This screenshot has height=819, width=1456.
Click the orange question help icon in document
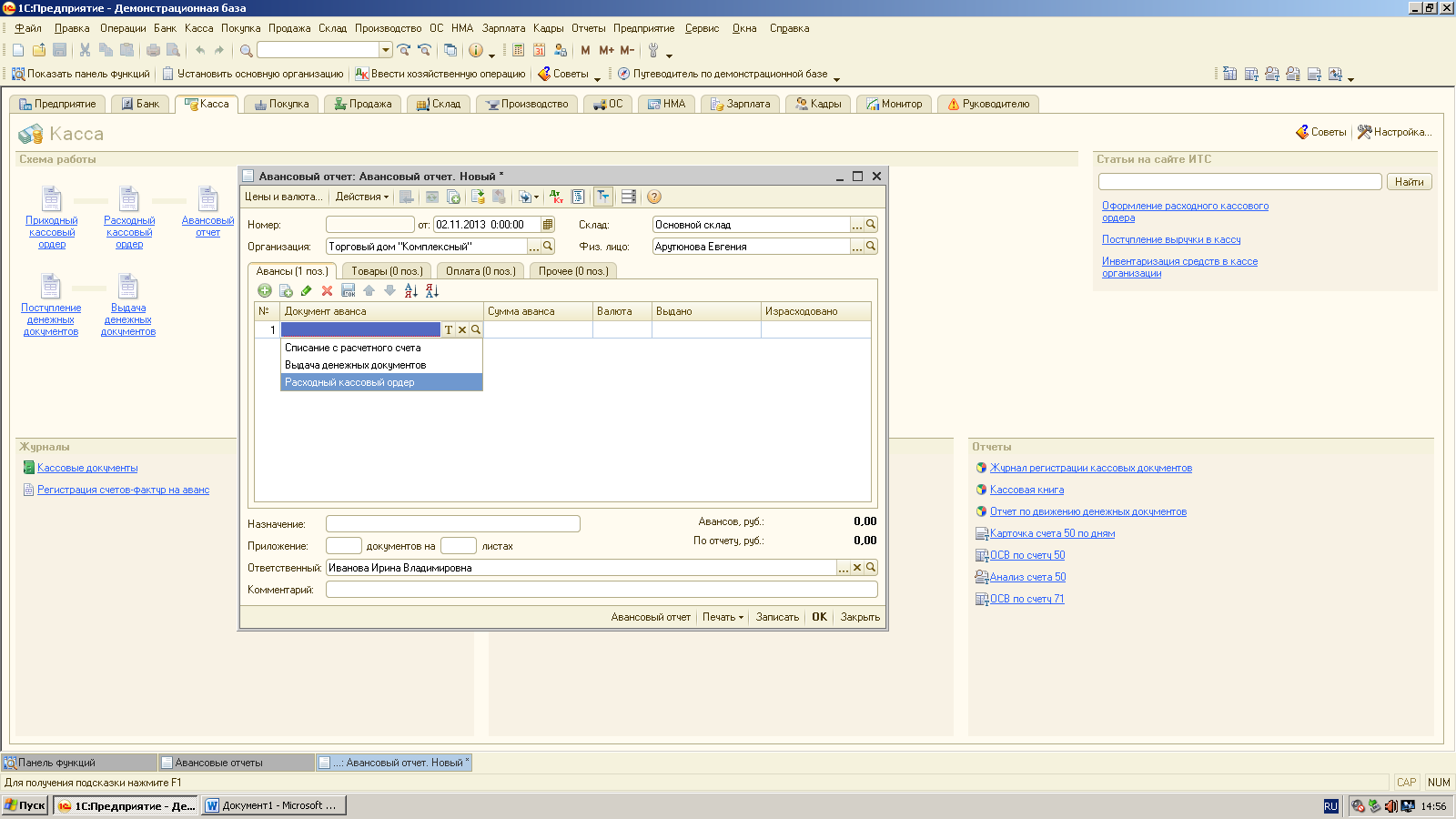coord(654,197)
